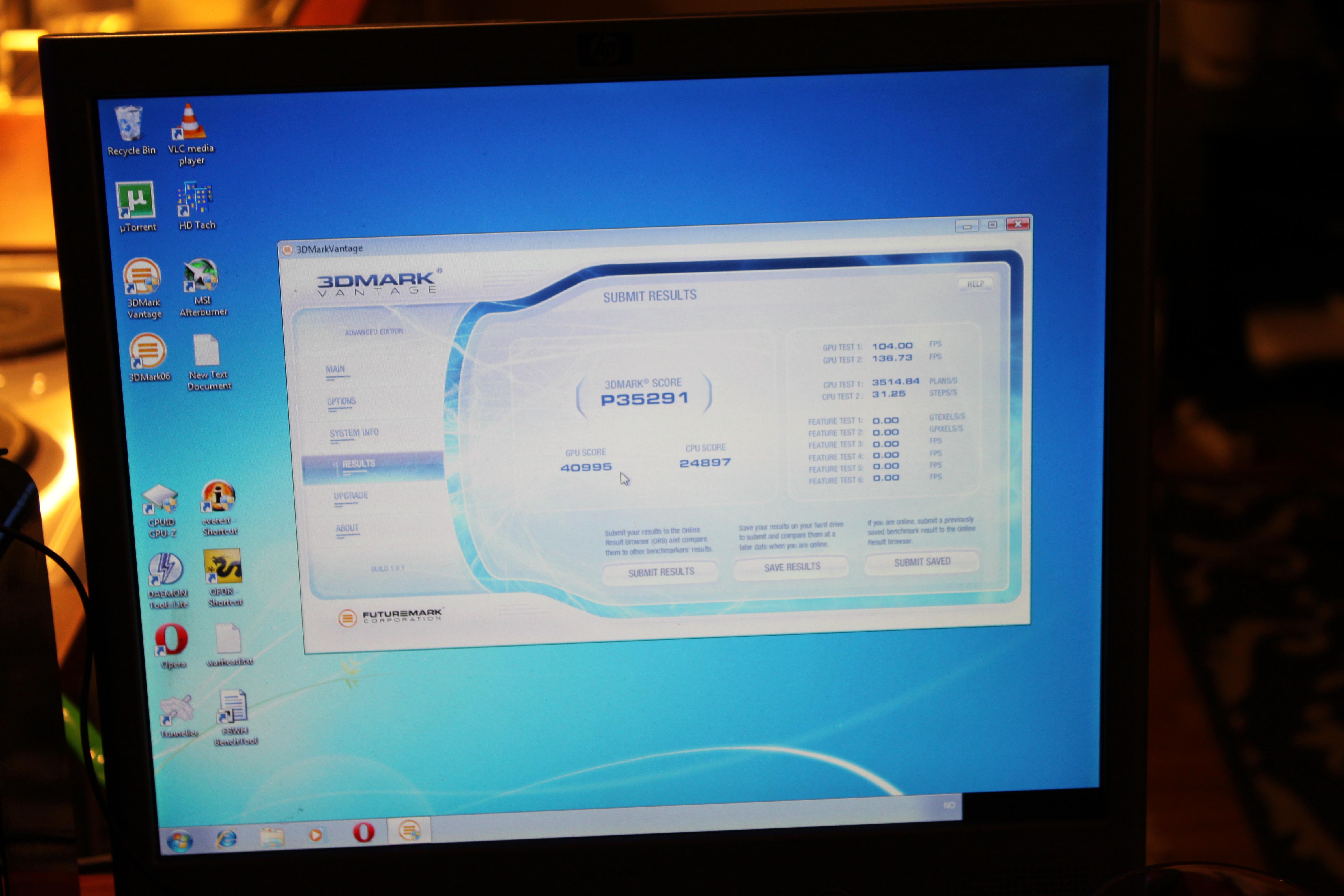The width and height of the screenshot is (1344, 896).
Task: Close the 3DMarkVantage window
Action: tap(1018, 224)
